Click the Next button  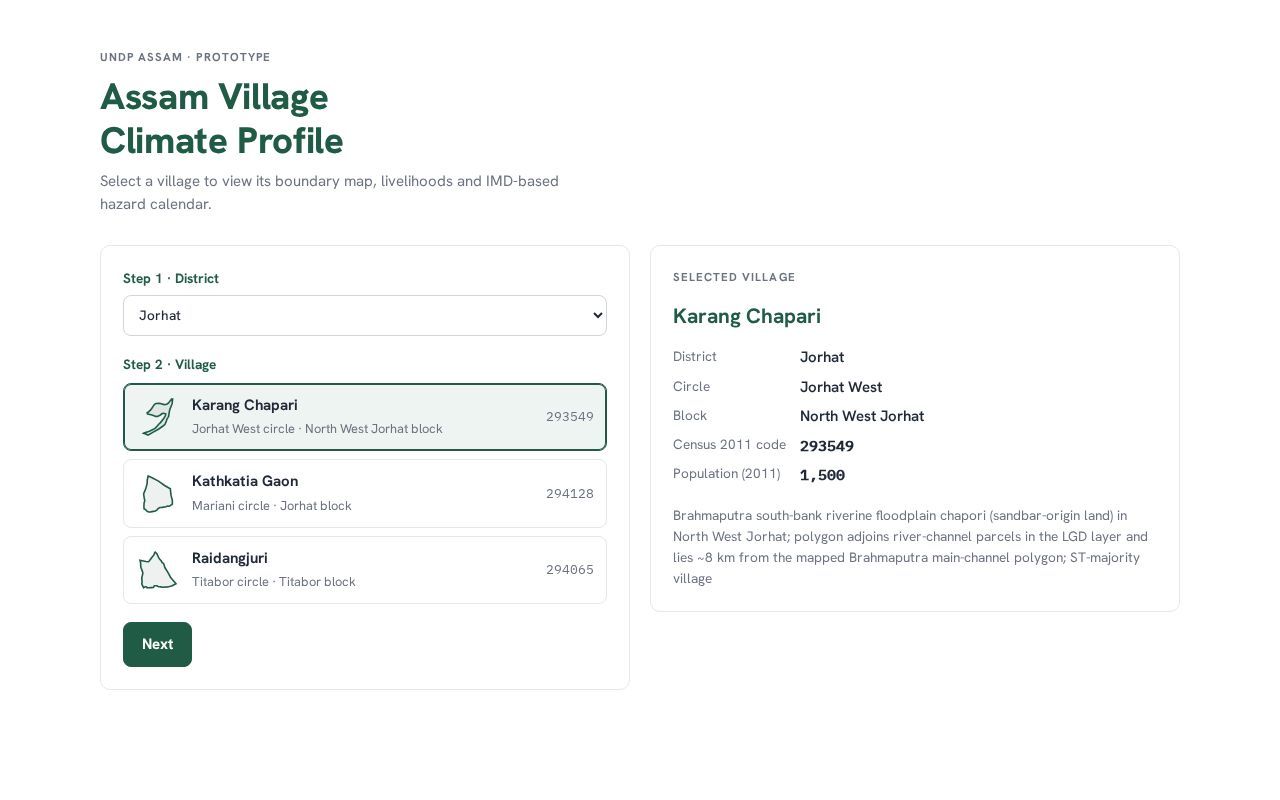click(x=157, y=644)
